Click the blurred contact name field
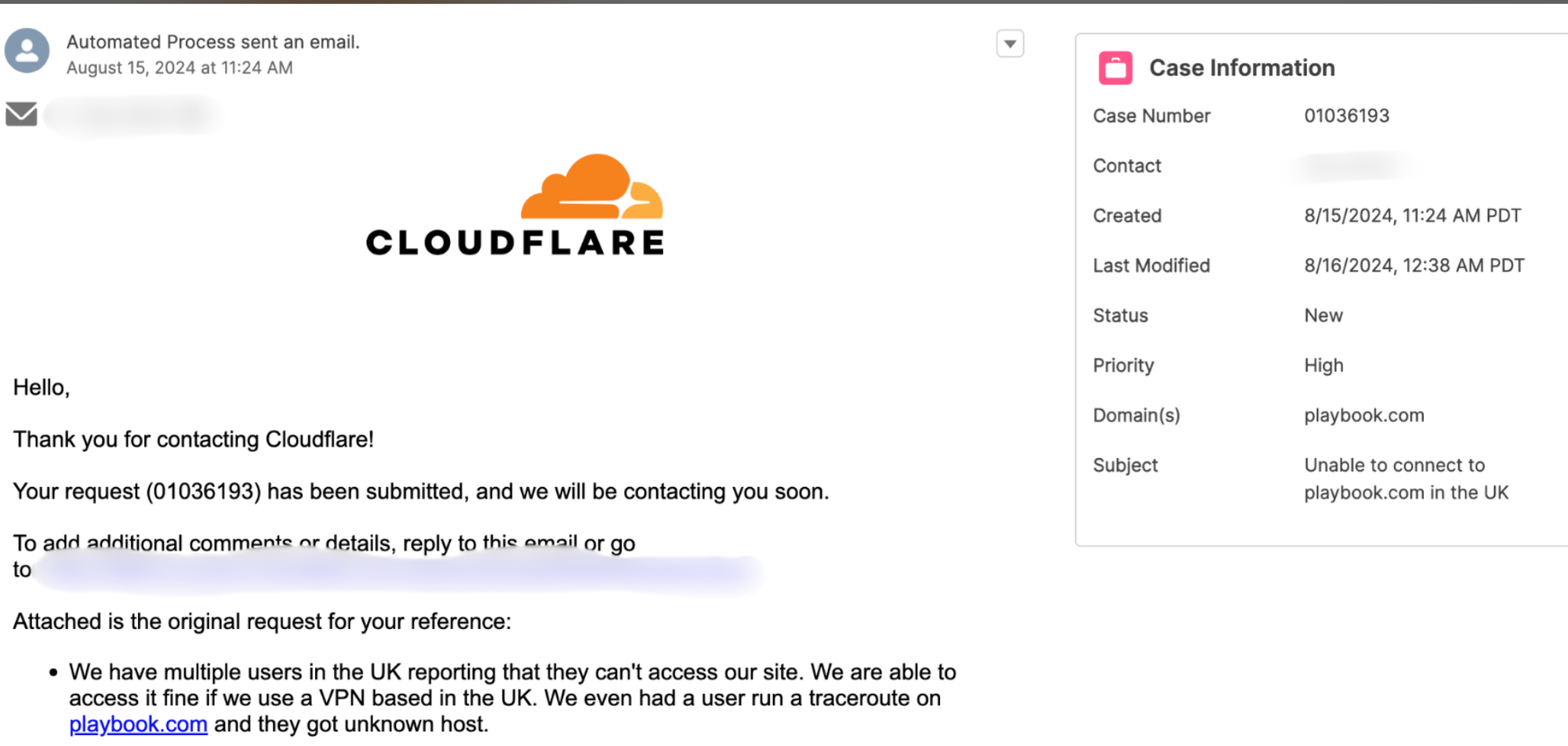The height and width of the screenshot is (746, 1568). pyautogui.click(x=1350, y=166)
